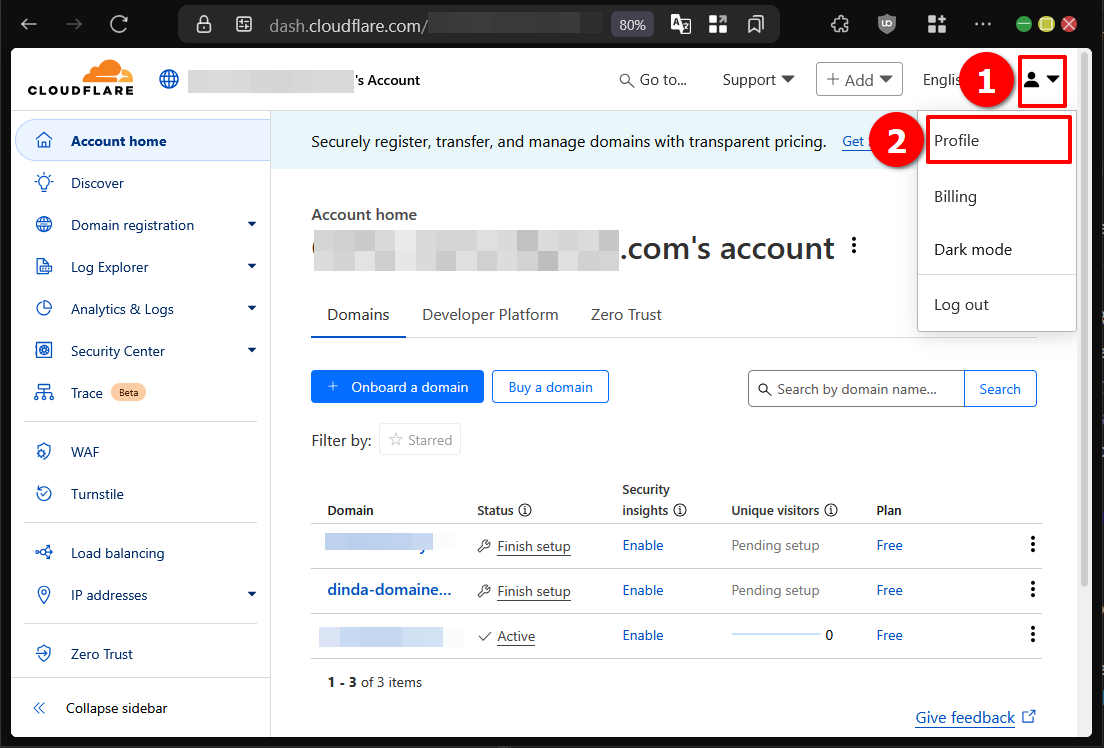1104x748 pixels.
Task: Switch to the Developer Platform tab
Action: pos(490,315)
